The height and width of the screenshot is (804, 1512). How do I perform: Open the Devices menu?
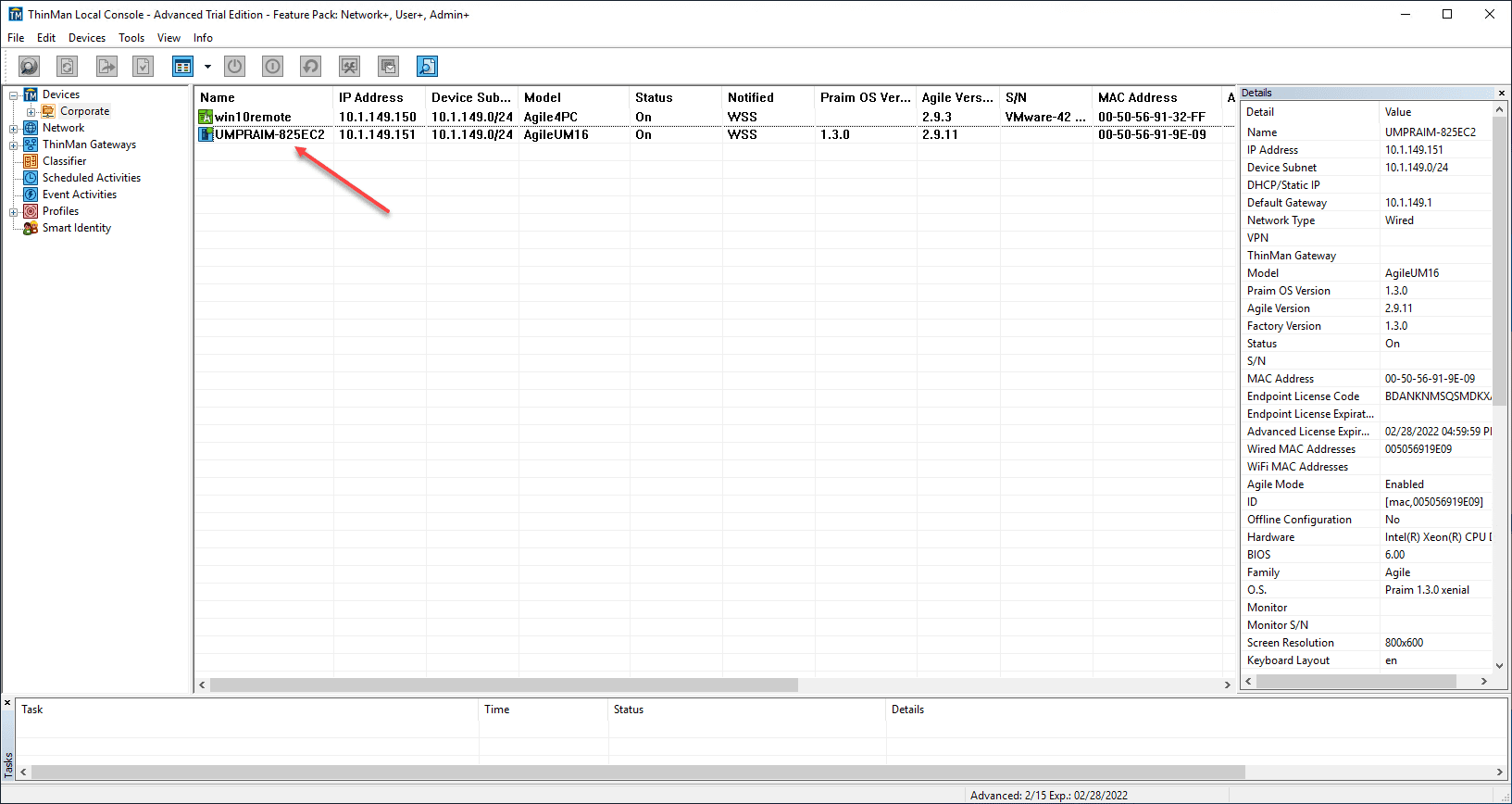pos(87,38)
